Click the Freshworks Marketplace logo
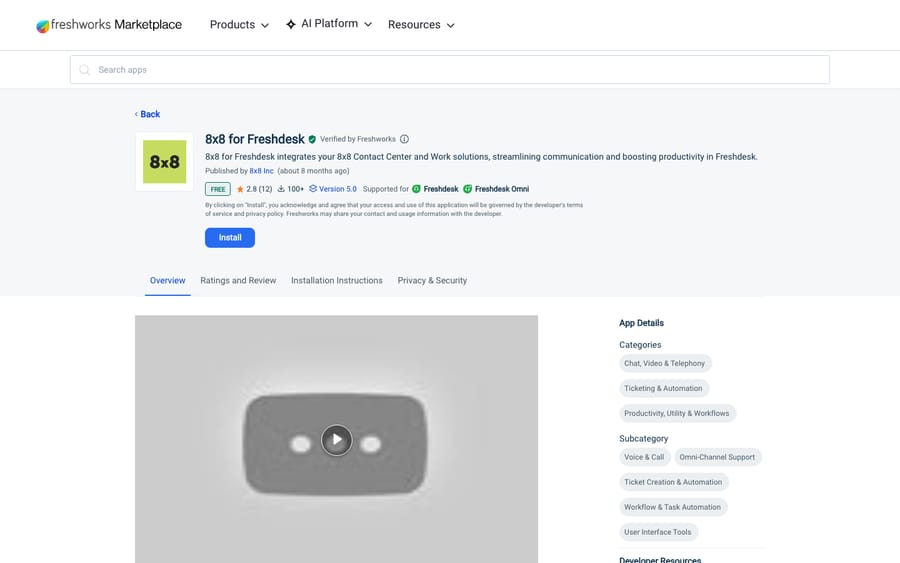 [x=109, y=25]
